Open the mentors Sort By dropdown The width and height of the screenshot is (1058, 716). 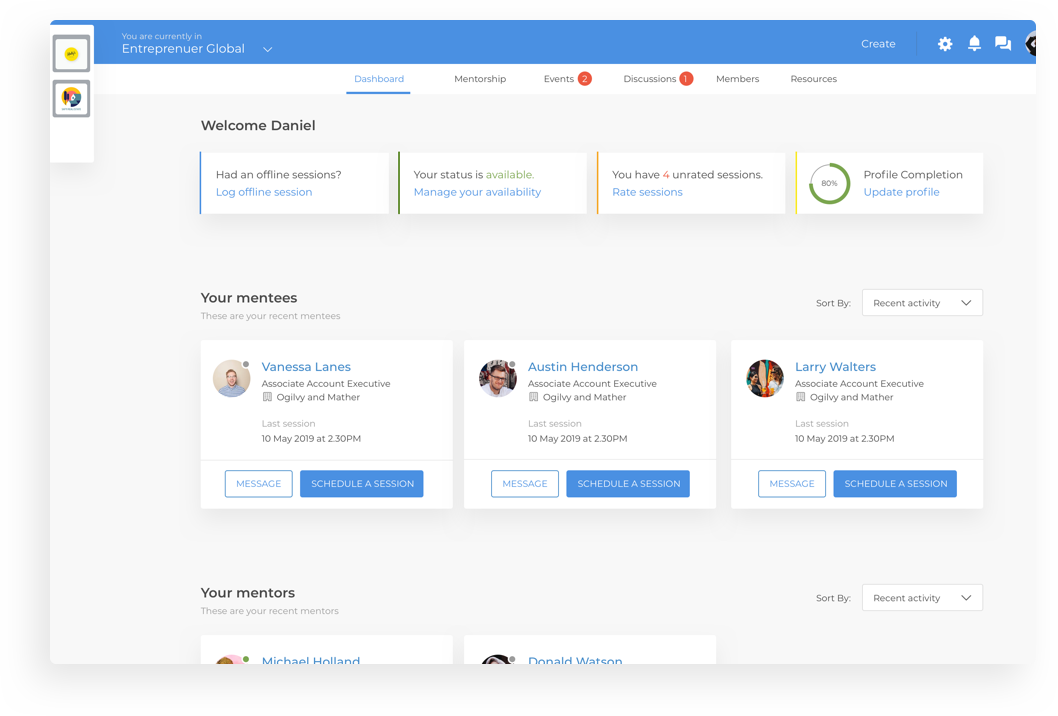(x=922, y=598)
